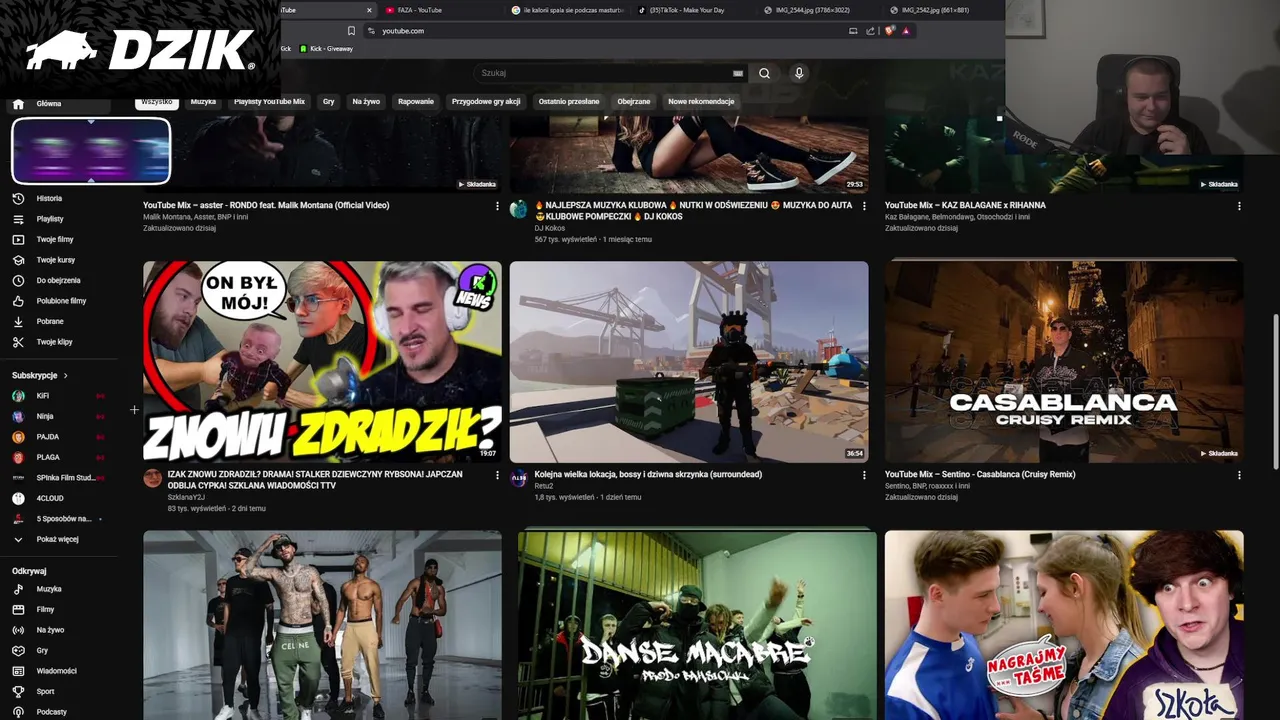Select the Ostatnio przesłane chip

point(569,102)
